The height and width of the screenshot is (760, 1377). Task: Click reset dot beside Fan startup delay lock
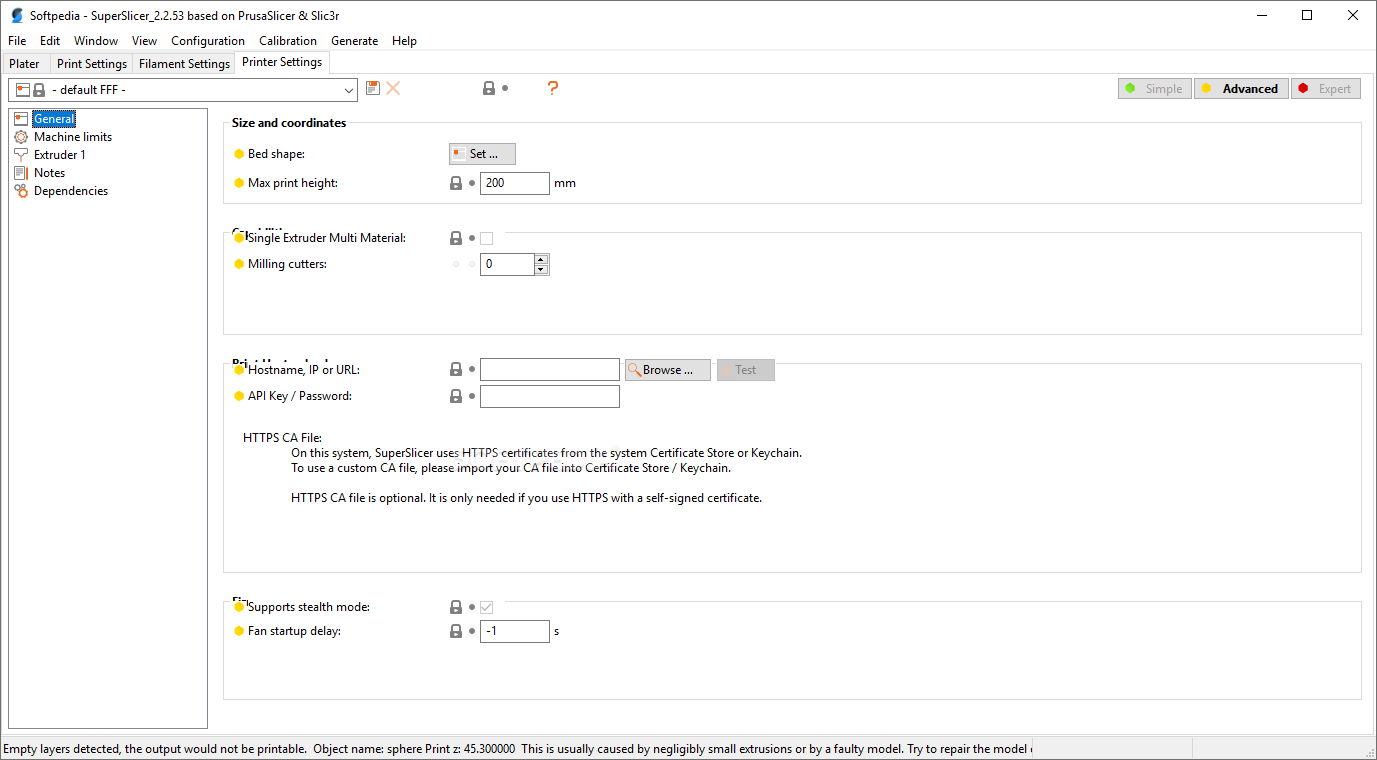tap(472, 631)
